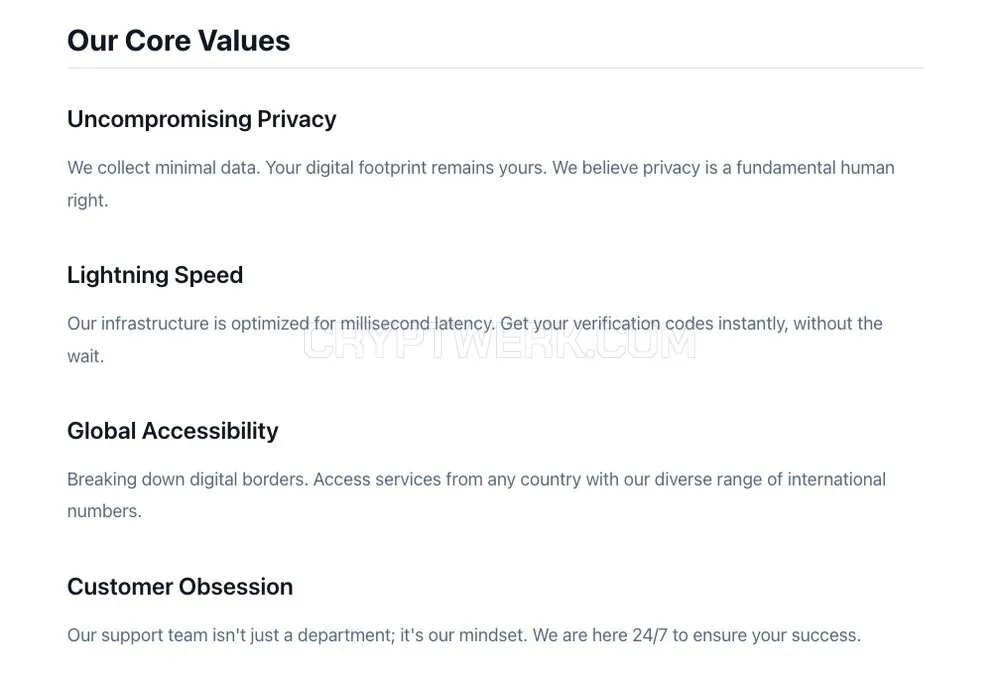Click the "Customer Obsession" heading

tap(180, 587)
